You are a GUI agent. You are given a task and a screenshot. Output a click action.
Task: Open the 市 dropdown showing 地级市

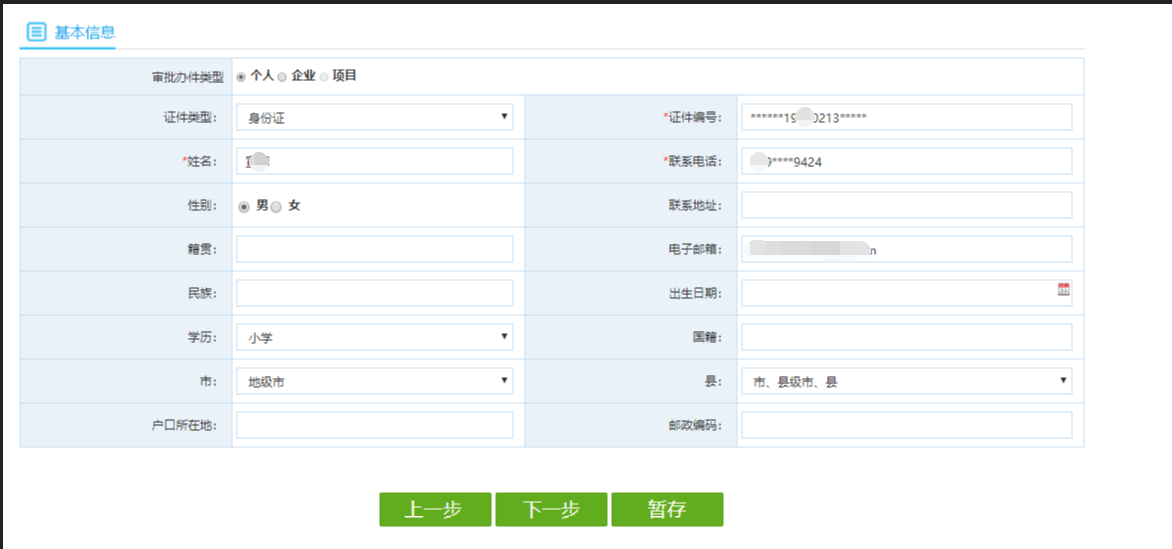tap(374, 381)
